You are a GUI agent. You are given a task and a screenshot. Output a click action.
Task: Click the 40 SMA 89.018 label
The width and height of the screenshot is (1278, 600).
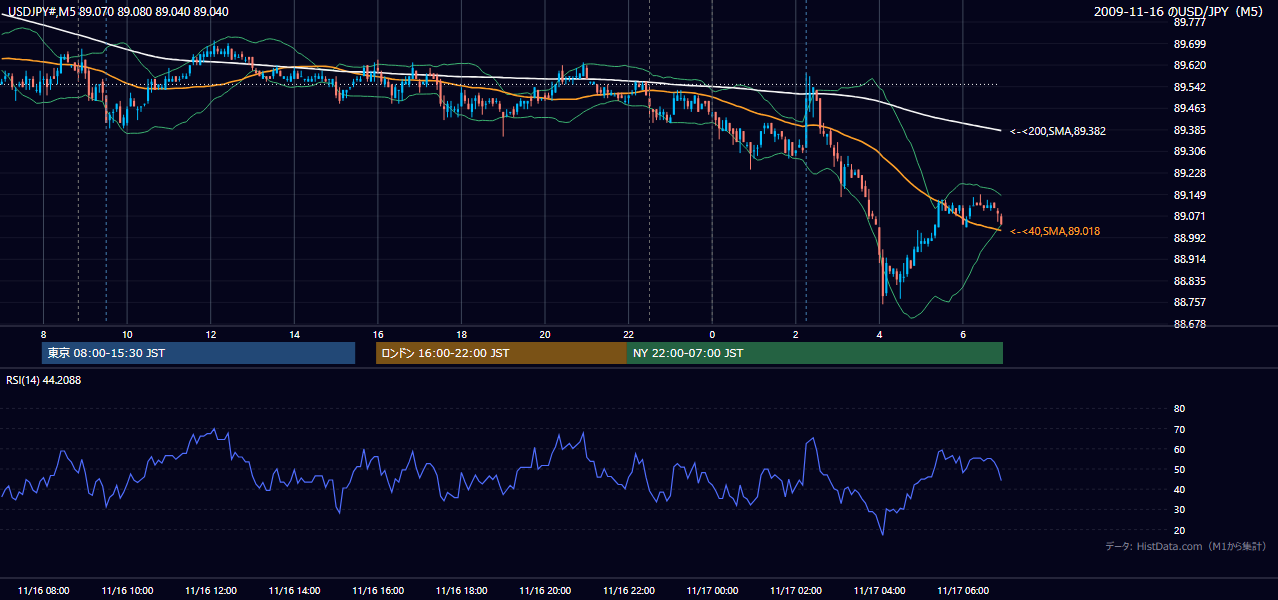click(1054, 231)
